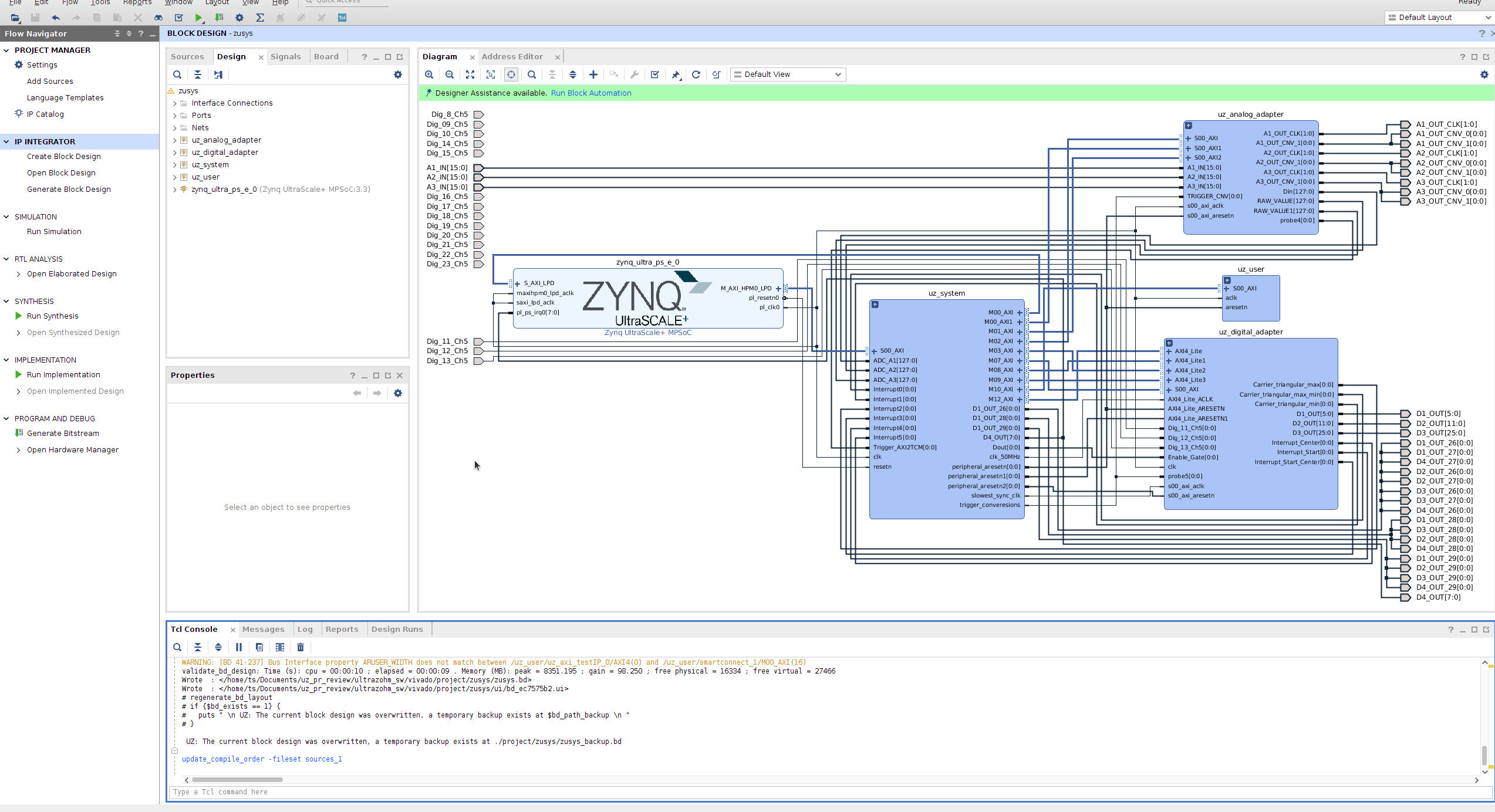Click the Run Block Automation link
This screenshot has height=812, width=1495.
tap(591, 93)
